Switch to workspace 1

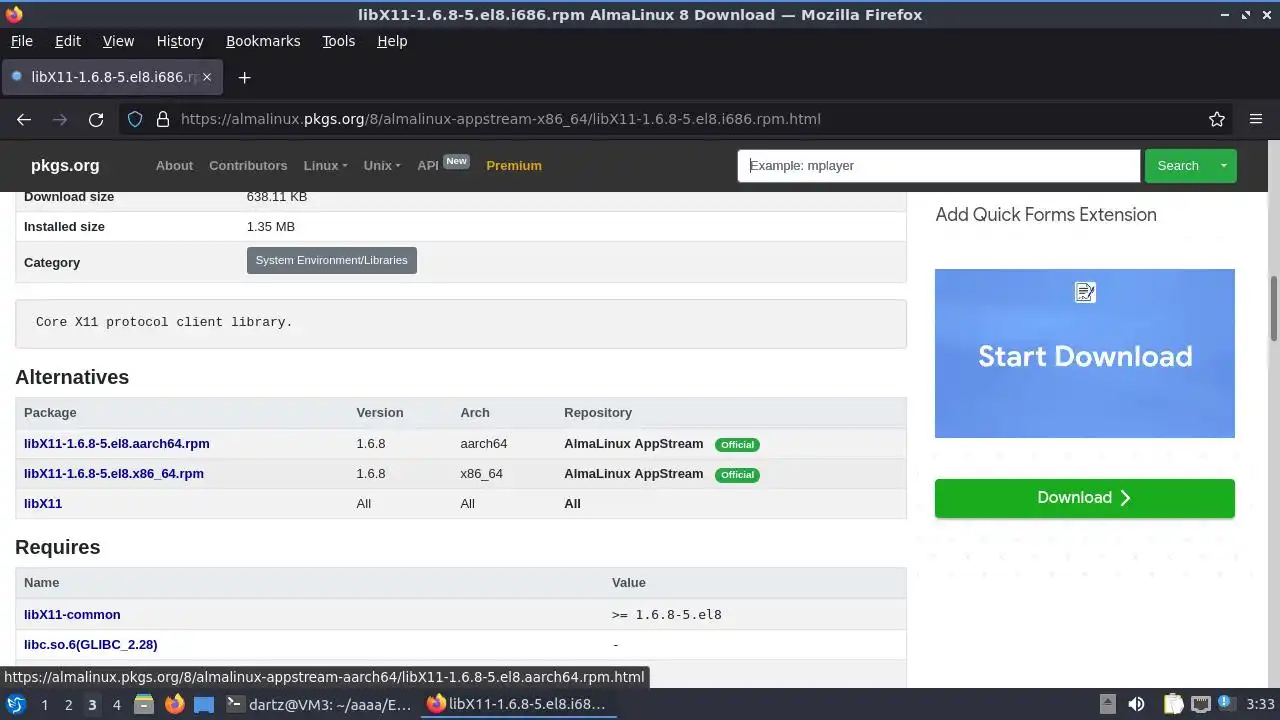[44, 704]
